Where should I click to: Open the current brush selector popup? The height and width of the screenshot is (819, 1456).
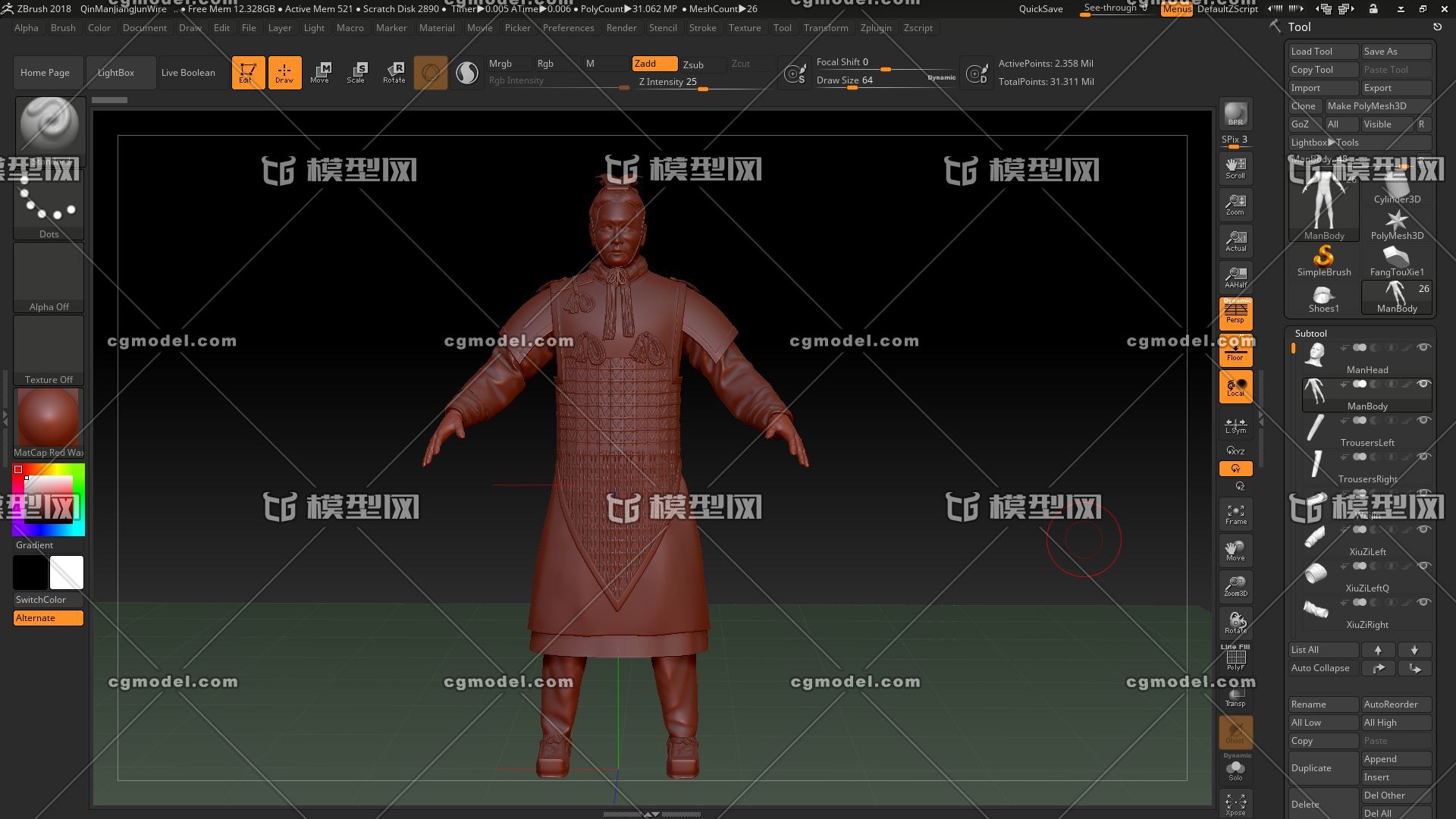click(49, 129)
